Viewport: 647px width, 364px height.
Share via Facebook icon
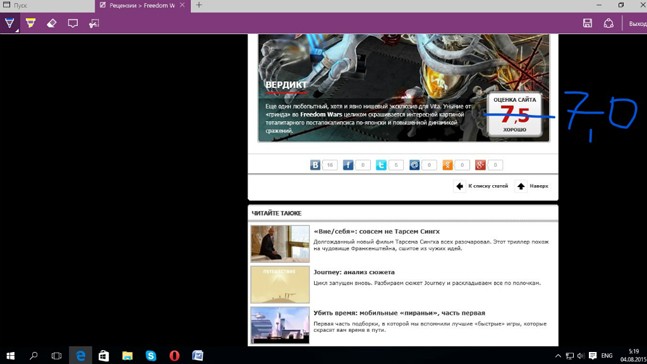348,165
